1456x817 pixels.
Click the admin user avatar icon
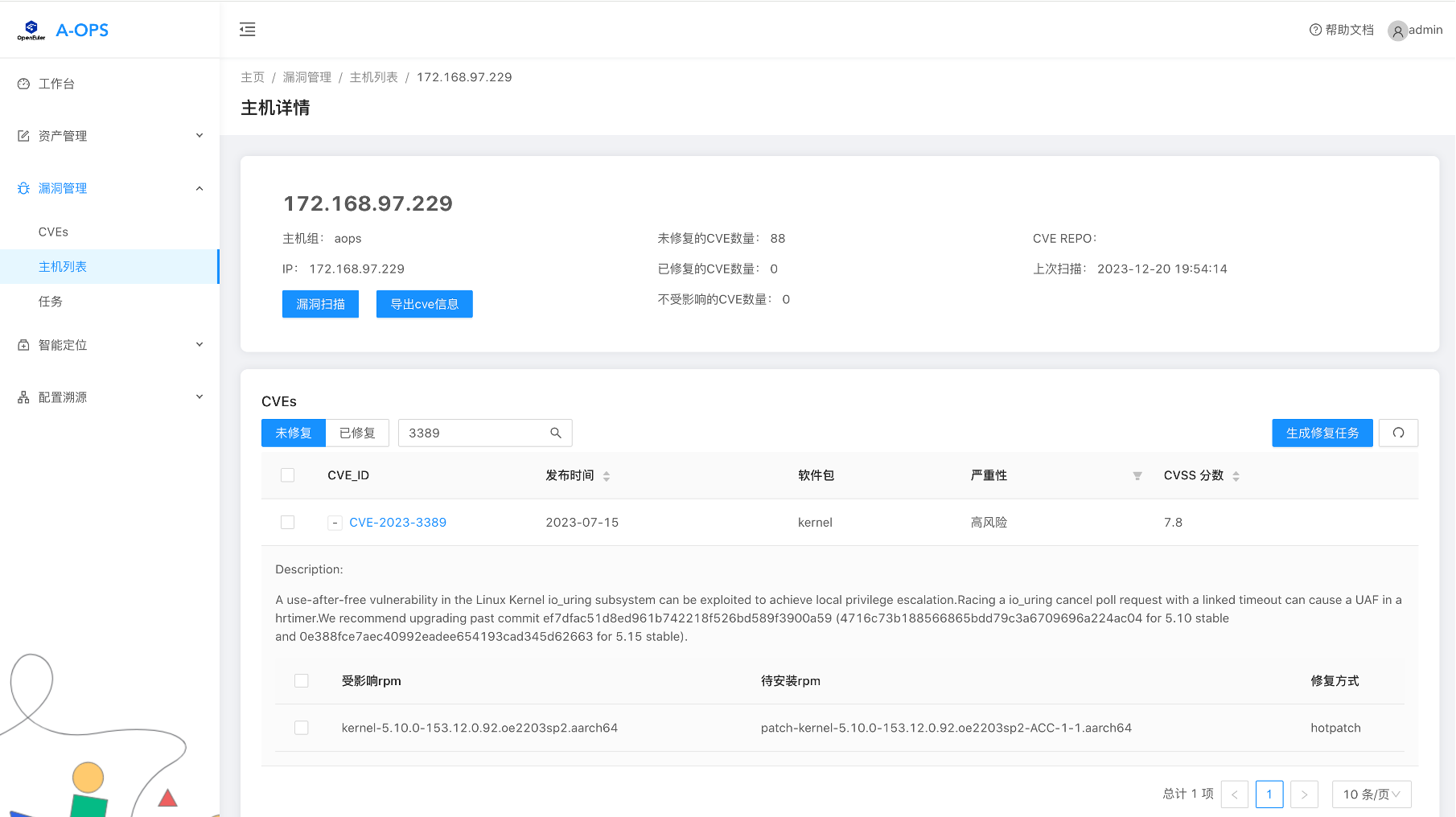point(1397,31)
